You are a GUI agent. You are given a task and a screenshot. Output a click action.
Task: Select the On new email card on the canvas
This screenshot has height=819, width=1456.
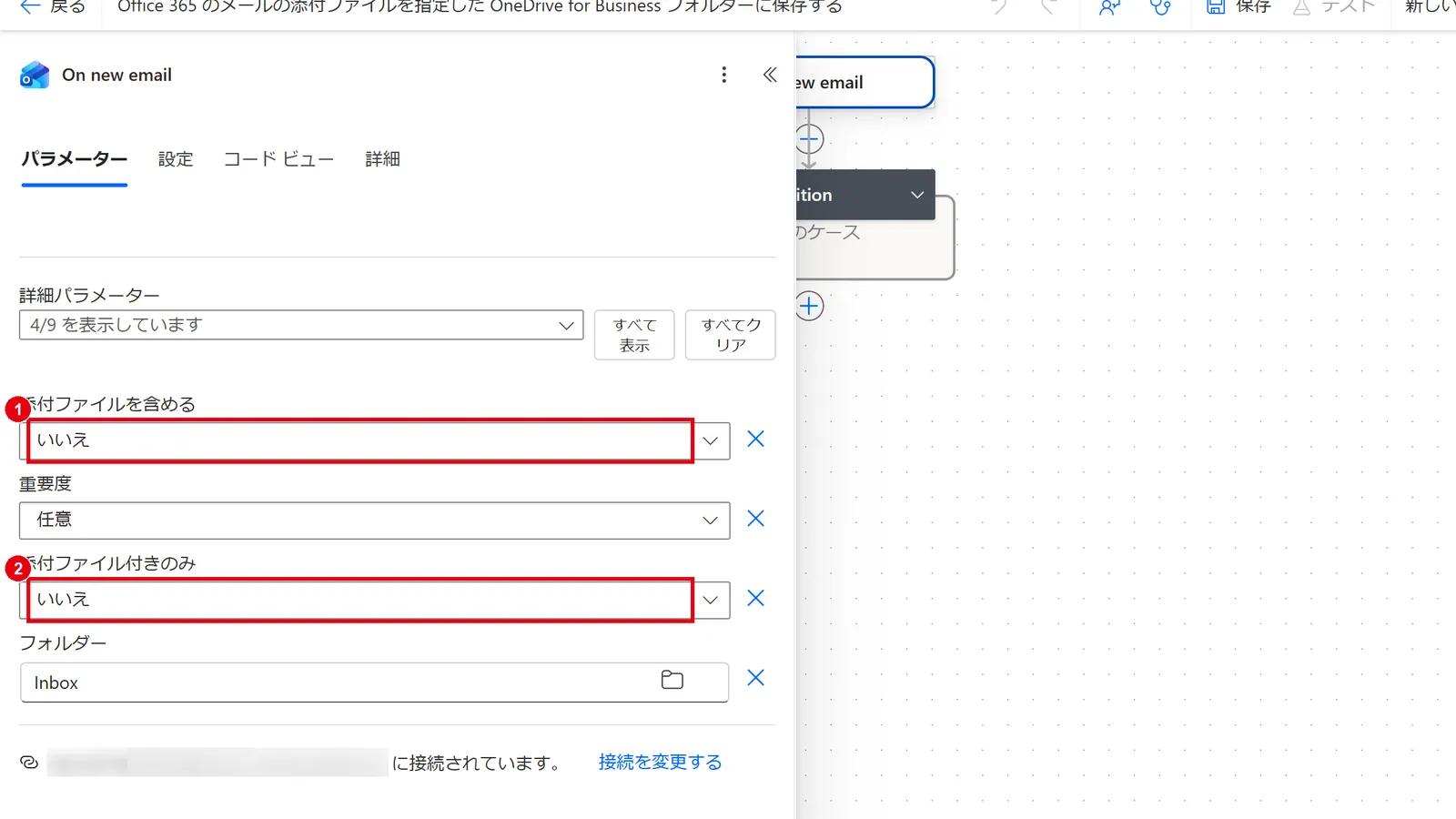(864, 83)
